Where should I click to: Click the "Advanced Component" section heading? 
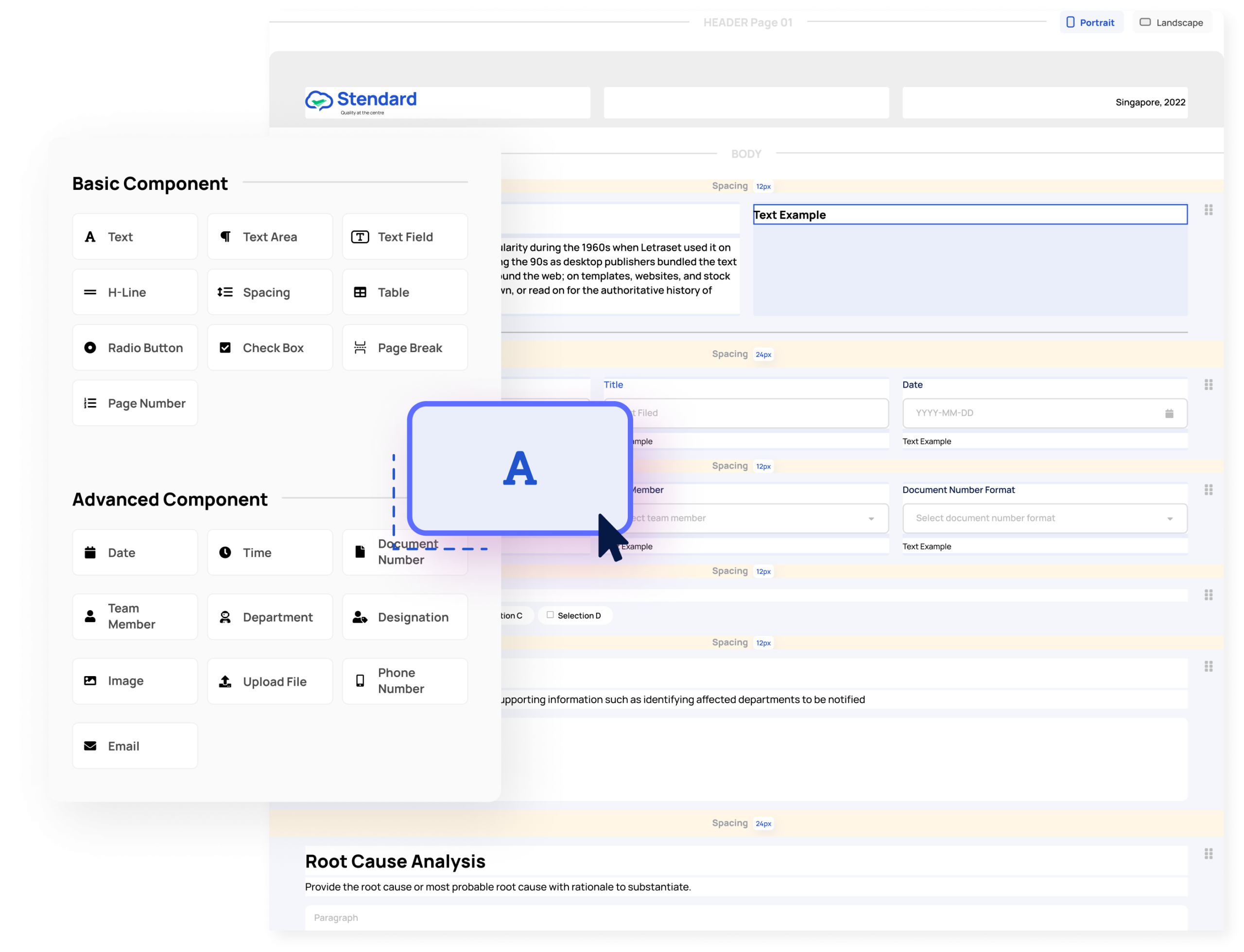(170, 499)
